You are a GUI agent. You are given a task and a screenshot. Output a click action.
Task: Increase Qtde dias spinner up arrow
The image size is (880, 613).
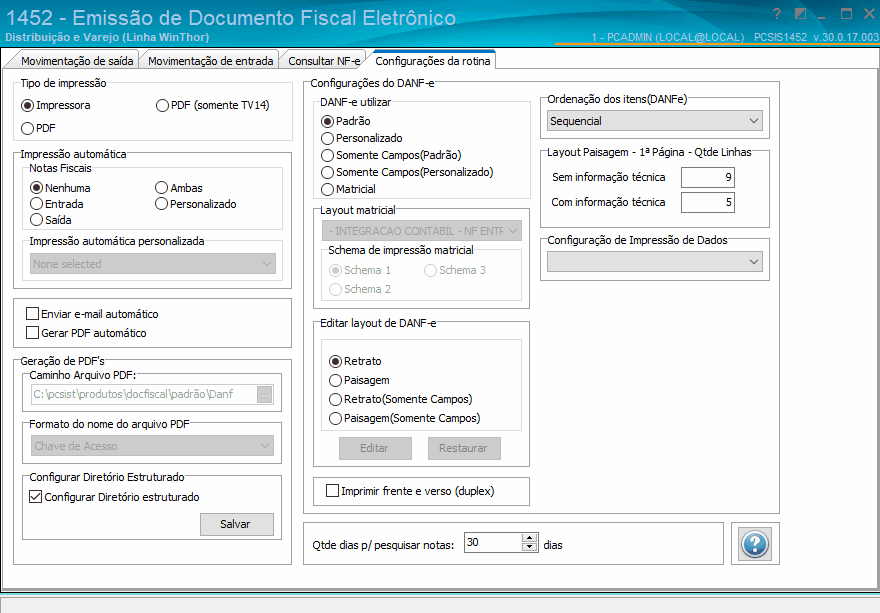point(529,538)
